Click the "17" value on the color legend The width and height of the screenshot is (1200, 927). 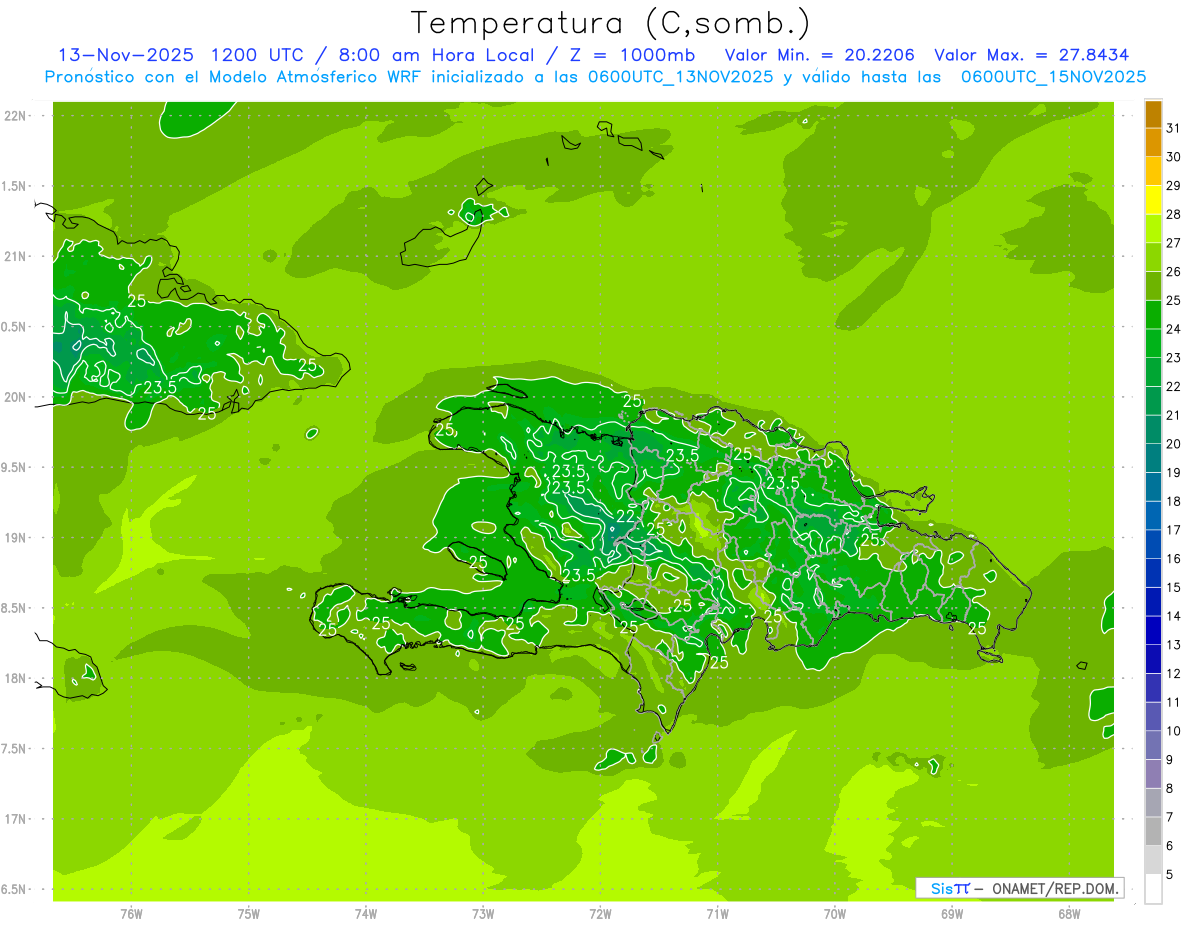coord(1173,530)
